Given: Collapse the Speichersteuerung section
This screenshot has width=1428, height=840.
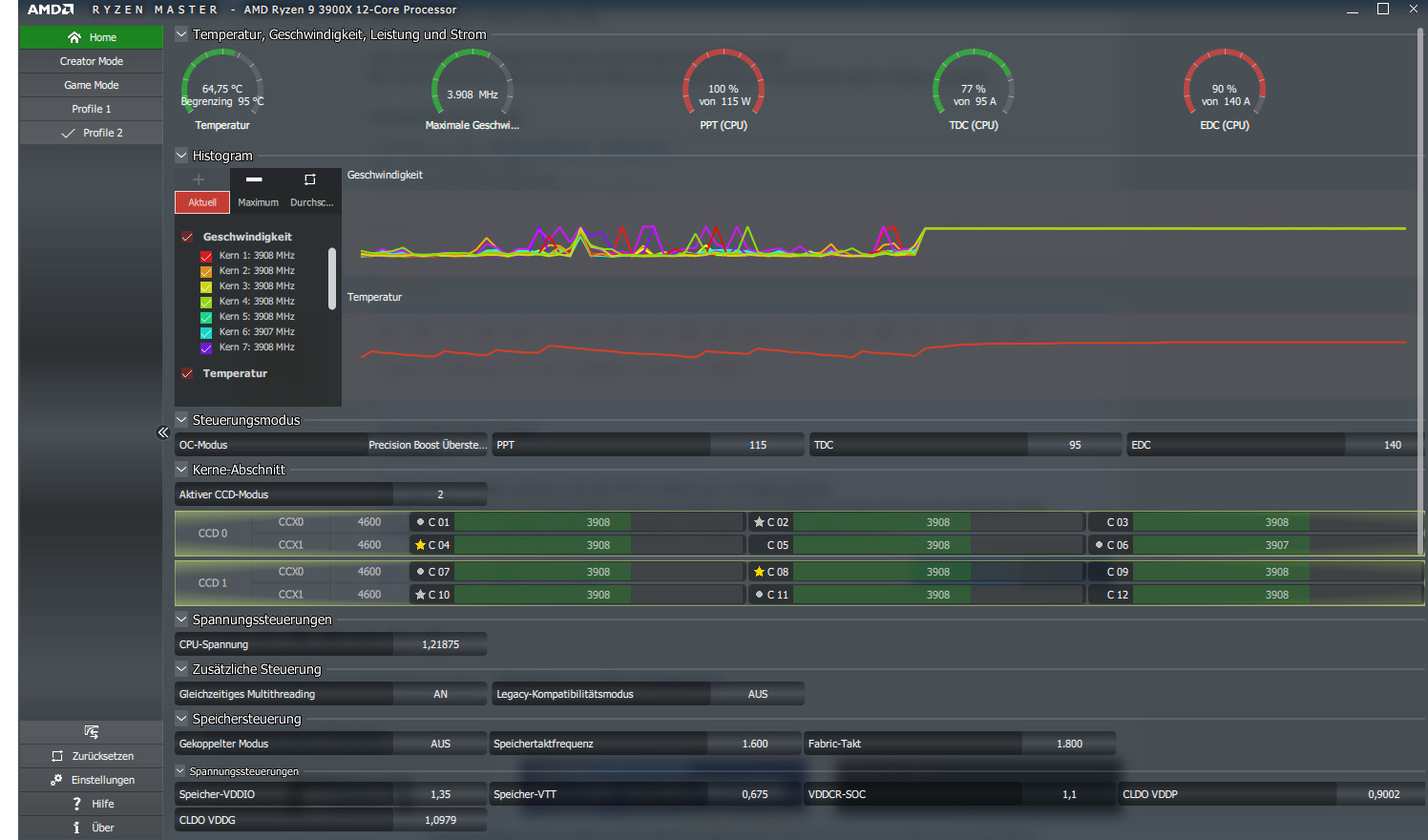Looking at the screenshot, I should 181,718.
